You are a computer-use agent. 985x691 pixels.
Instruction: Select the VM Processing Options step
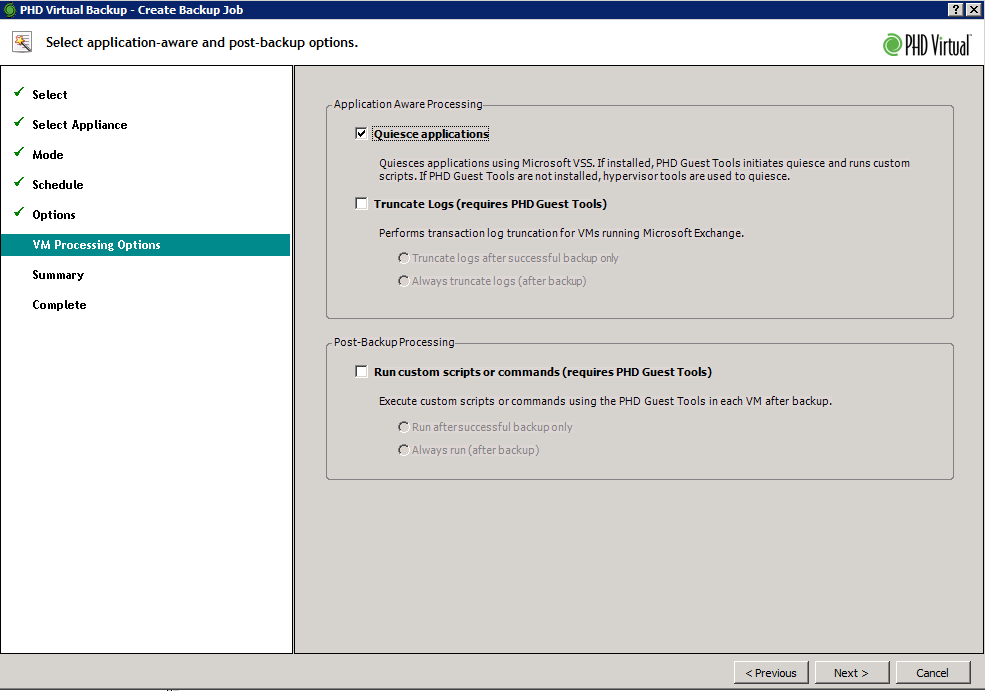point(146,245)
